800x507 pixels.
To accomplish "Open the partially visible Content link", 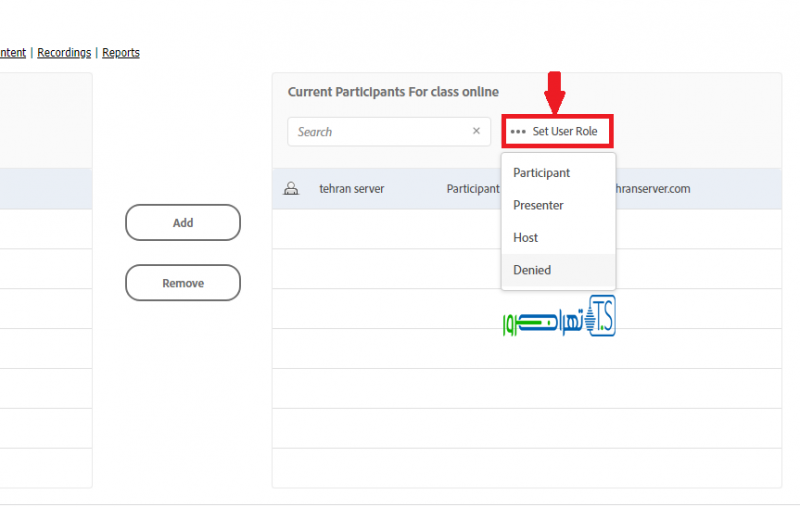I will 12,53.
